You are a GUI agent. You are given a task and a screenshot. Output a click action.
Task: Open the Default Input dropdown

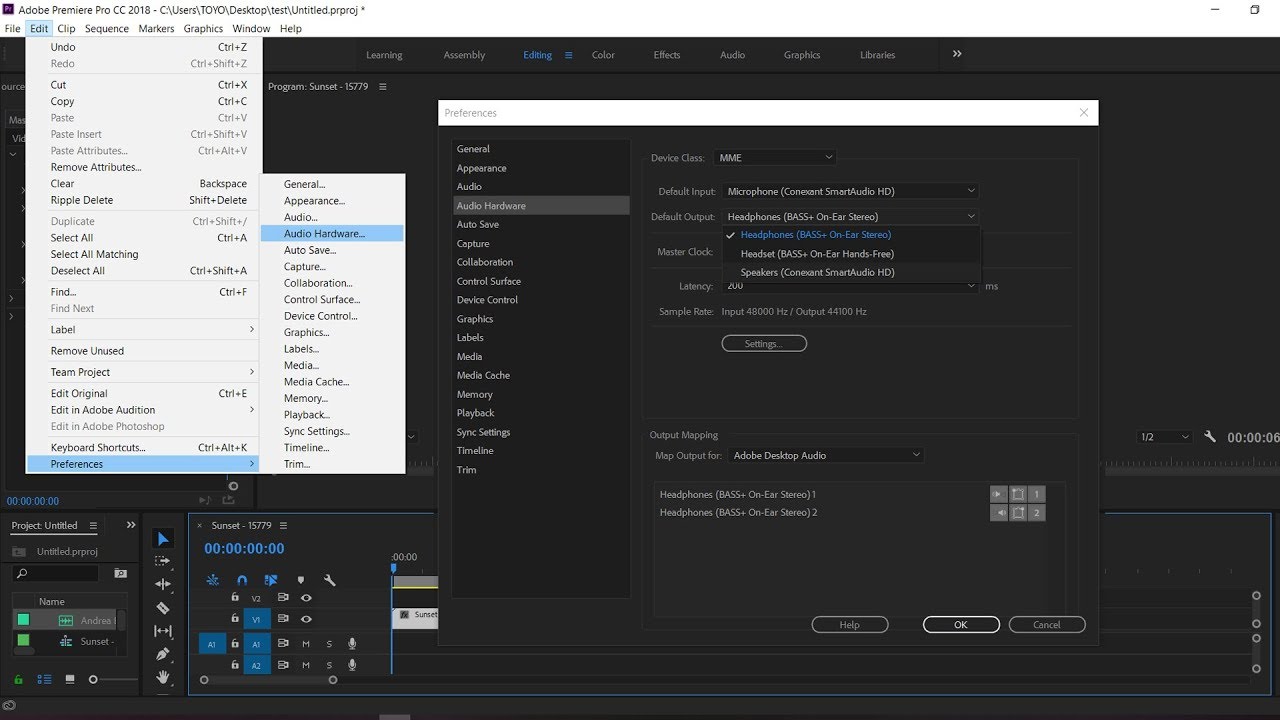click(850, 191)
